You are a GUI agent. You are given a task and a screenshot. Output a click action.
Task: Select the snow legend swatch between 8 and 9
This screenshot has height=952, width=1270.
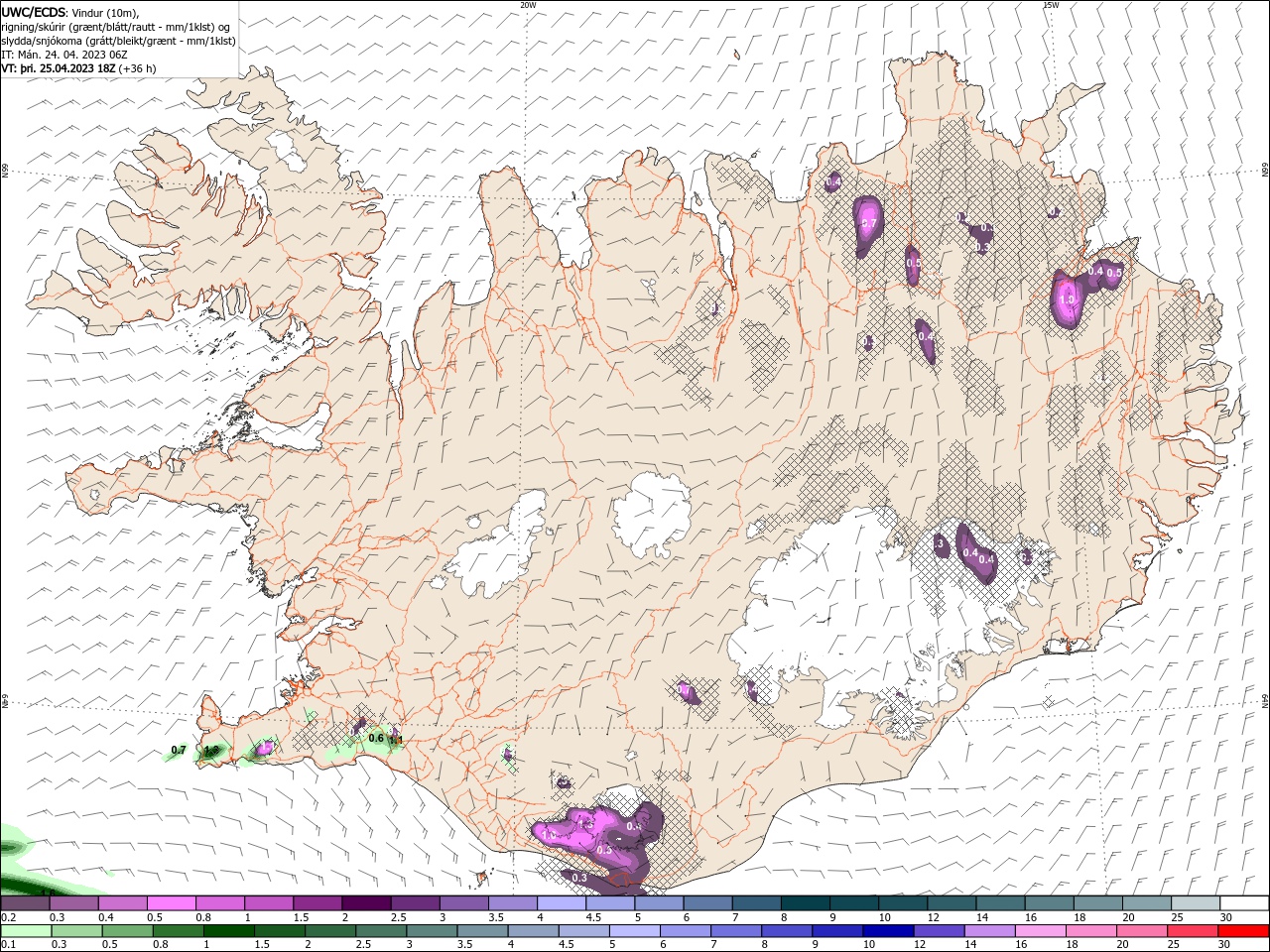pos(805,903)
